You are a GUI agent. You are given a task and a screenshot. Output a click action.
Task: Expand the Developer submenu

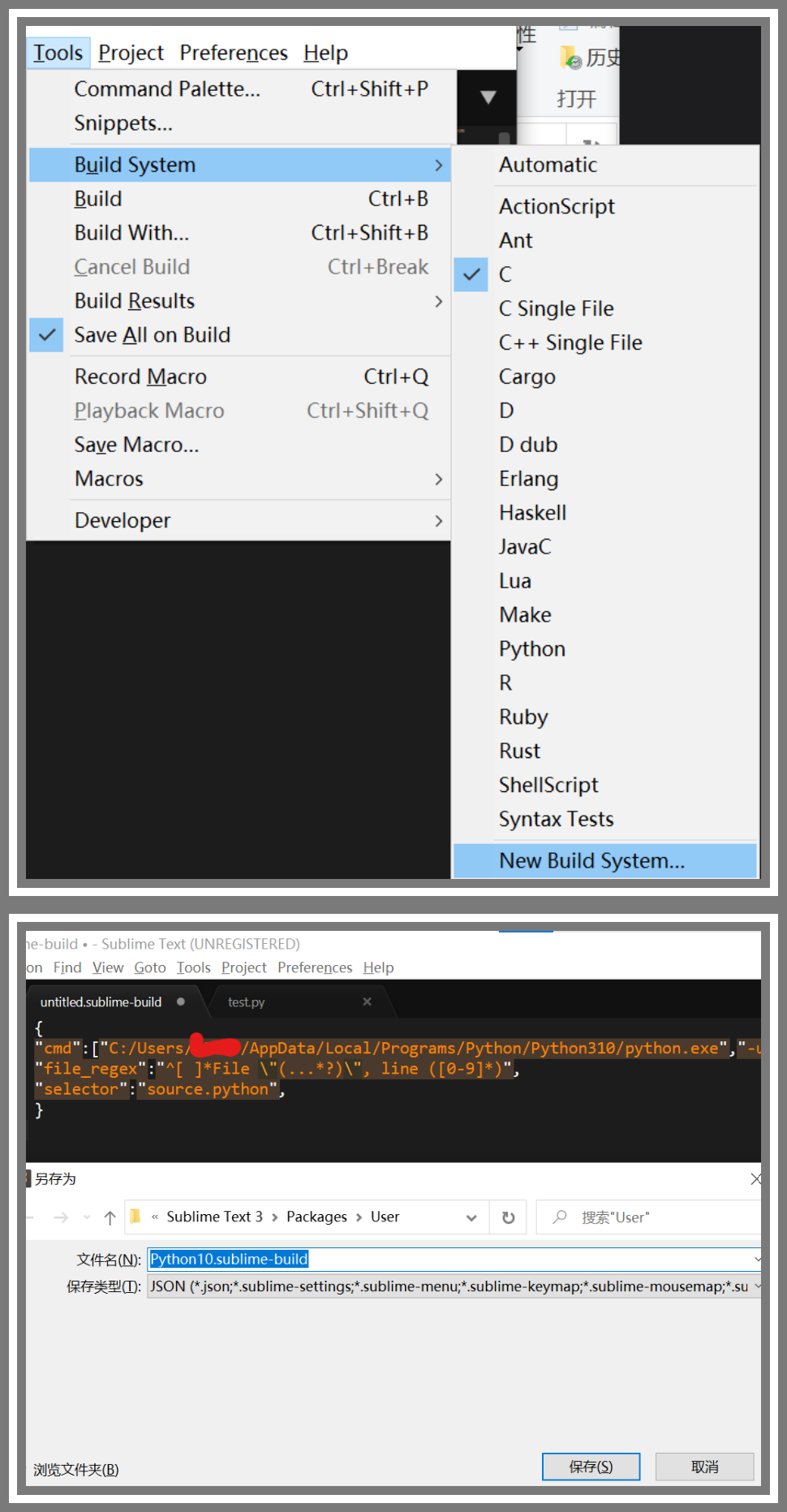tap(240, 520)
